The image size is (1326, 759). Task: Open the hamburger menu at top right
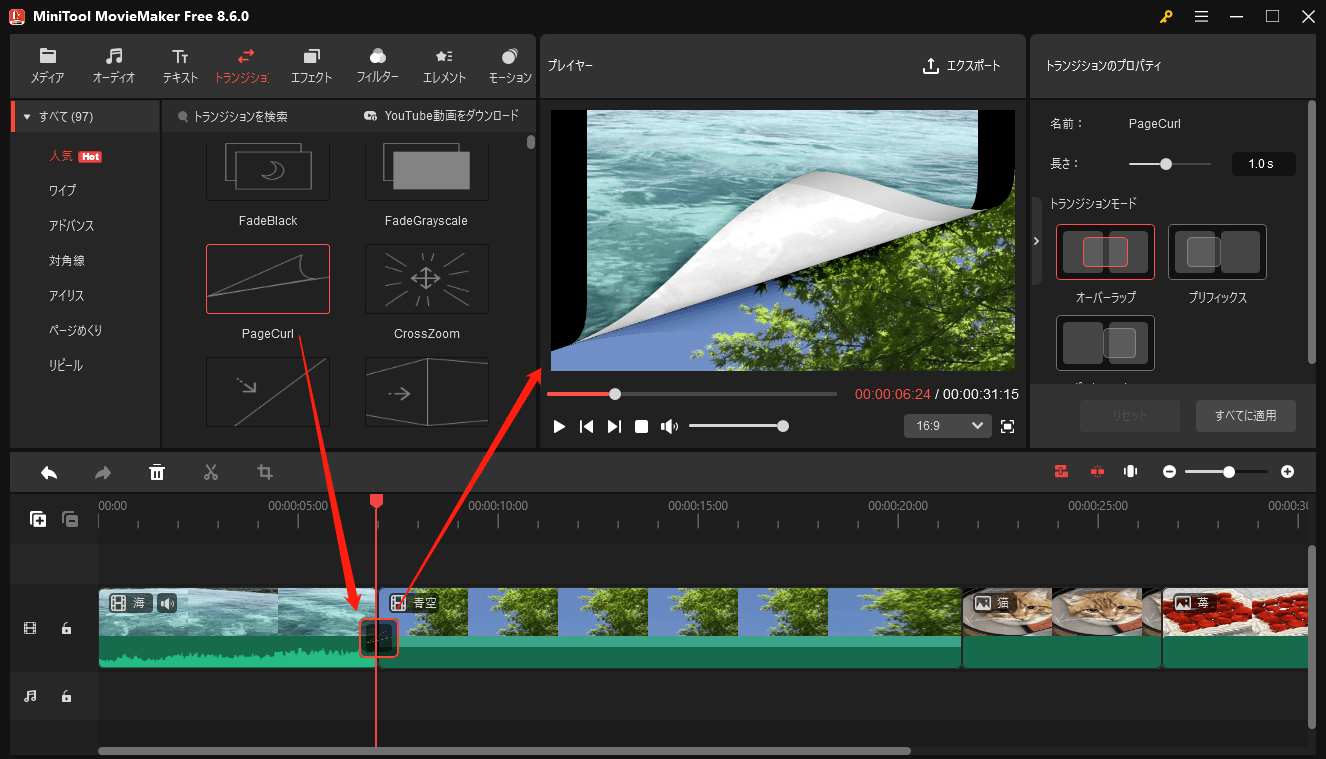1201,16
